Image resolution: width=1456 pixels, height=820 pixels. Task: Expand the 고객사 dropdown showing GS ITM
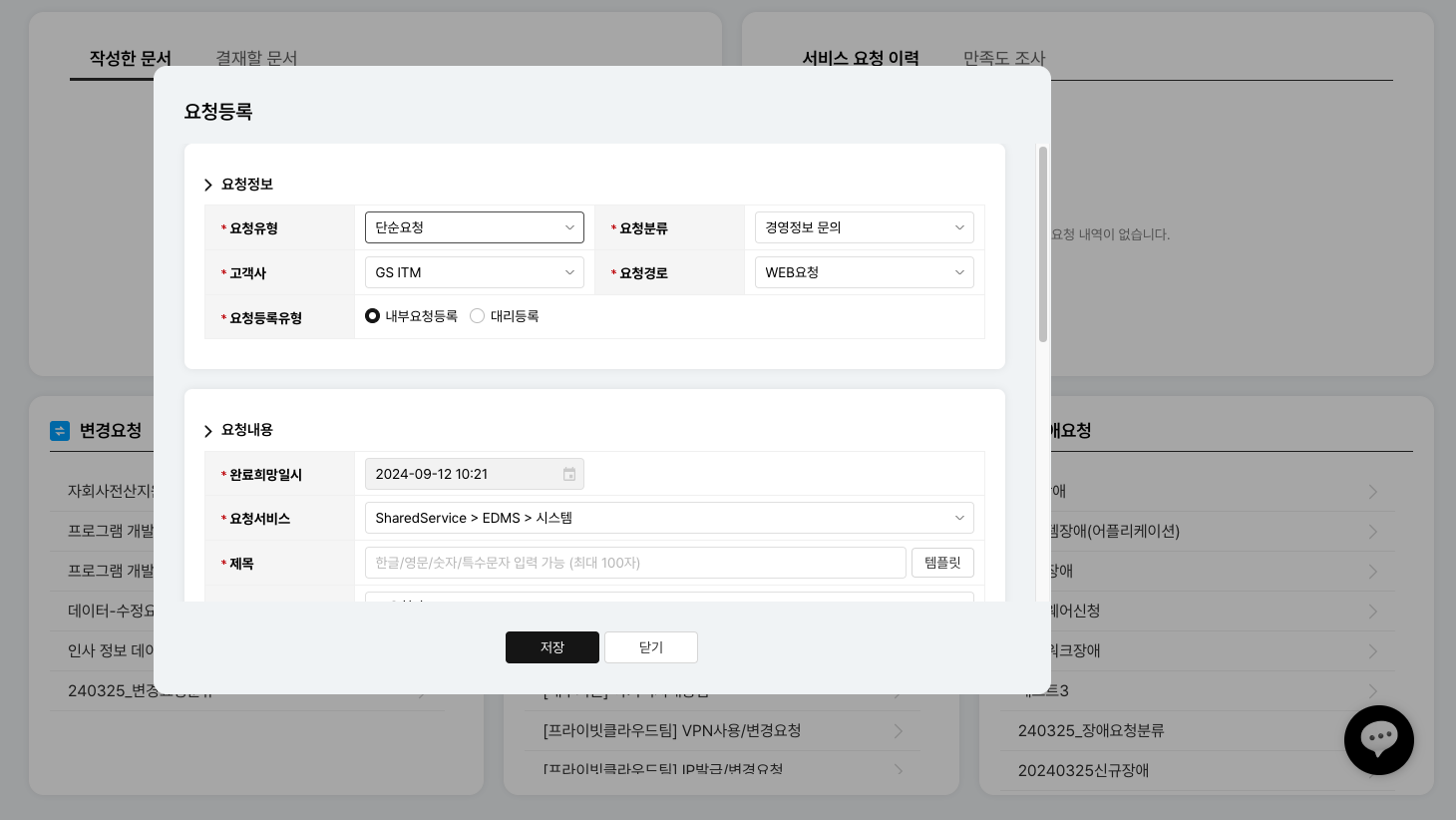point(474,272)
